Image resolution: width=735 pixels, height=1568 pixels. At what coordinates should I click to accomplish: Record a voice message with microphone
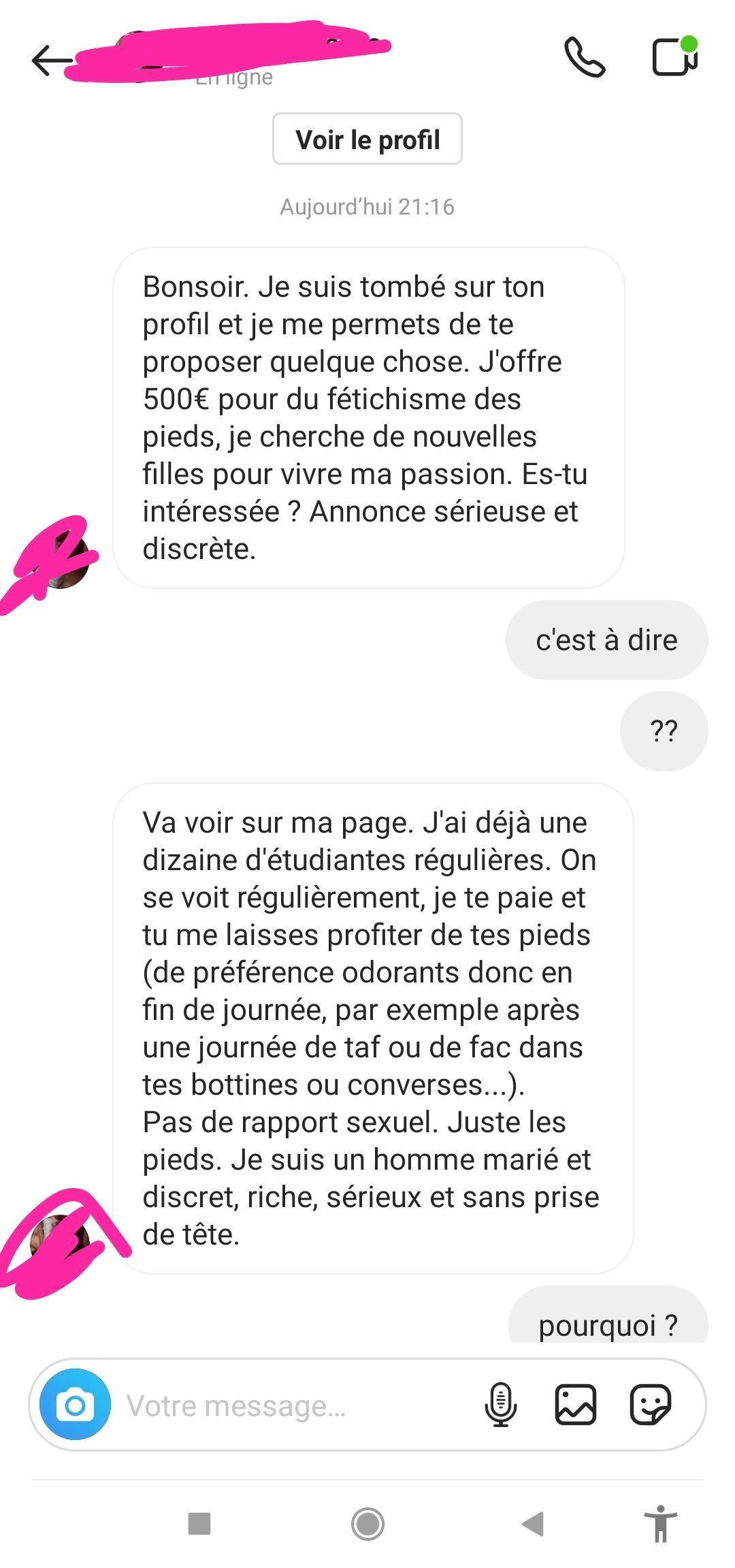tap(501, 1405)
